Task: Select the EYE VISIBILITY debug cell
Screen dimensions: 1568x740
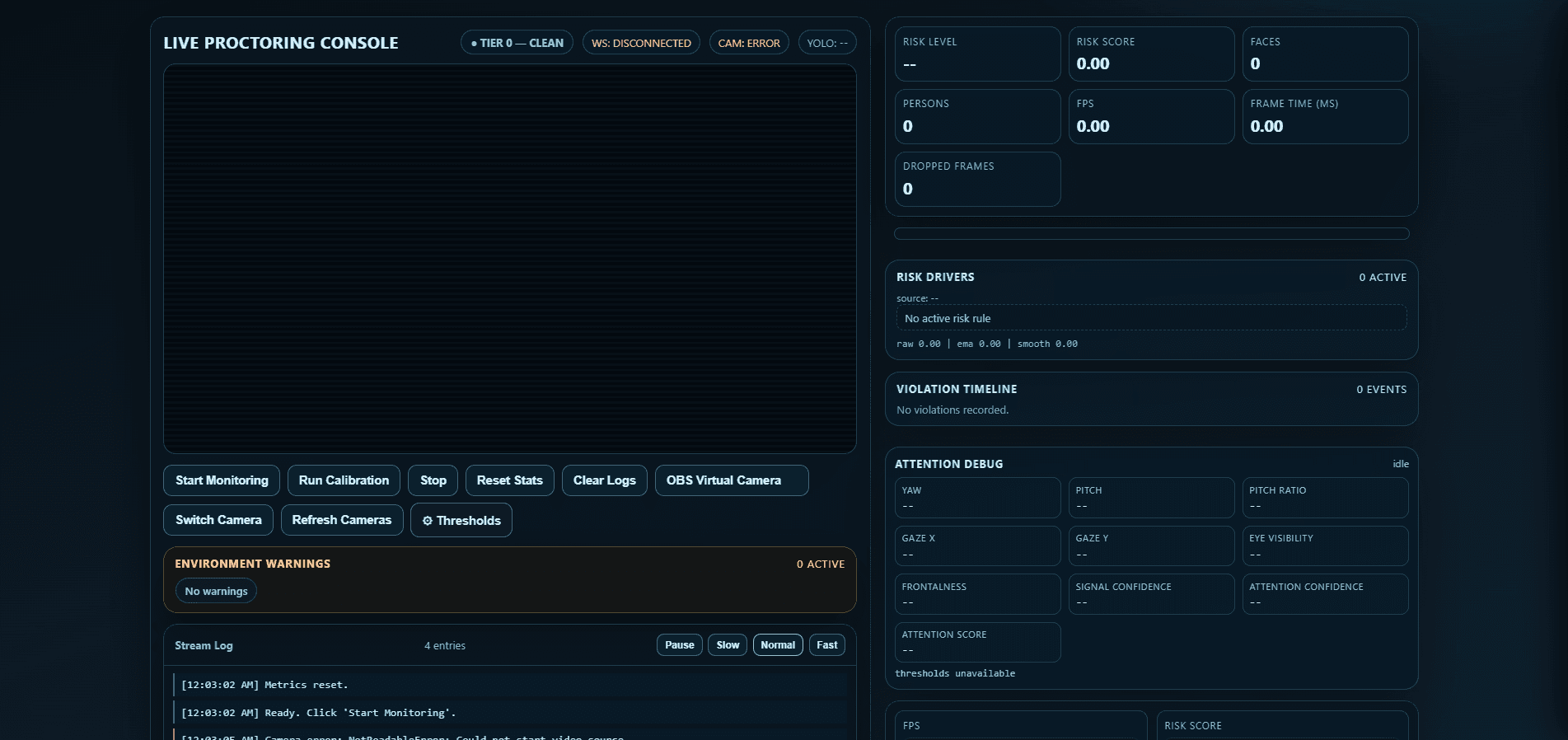Action: 1326,546
